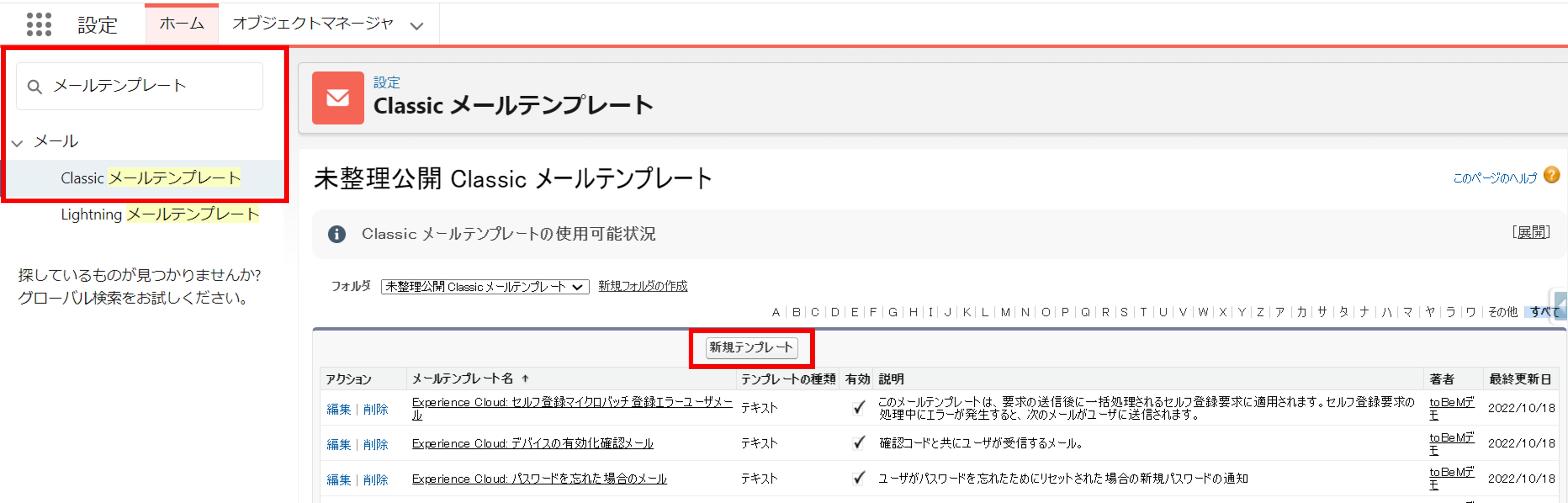Click the first 2022/10/18 date, セルフ登録 row

pos(1521,408)
